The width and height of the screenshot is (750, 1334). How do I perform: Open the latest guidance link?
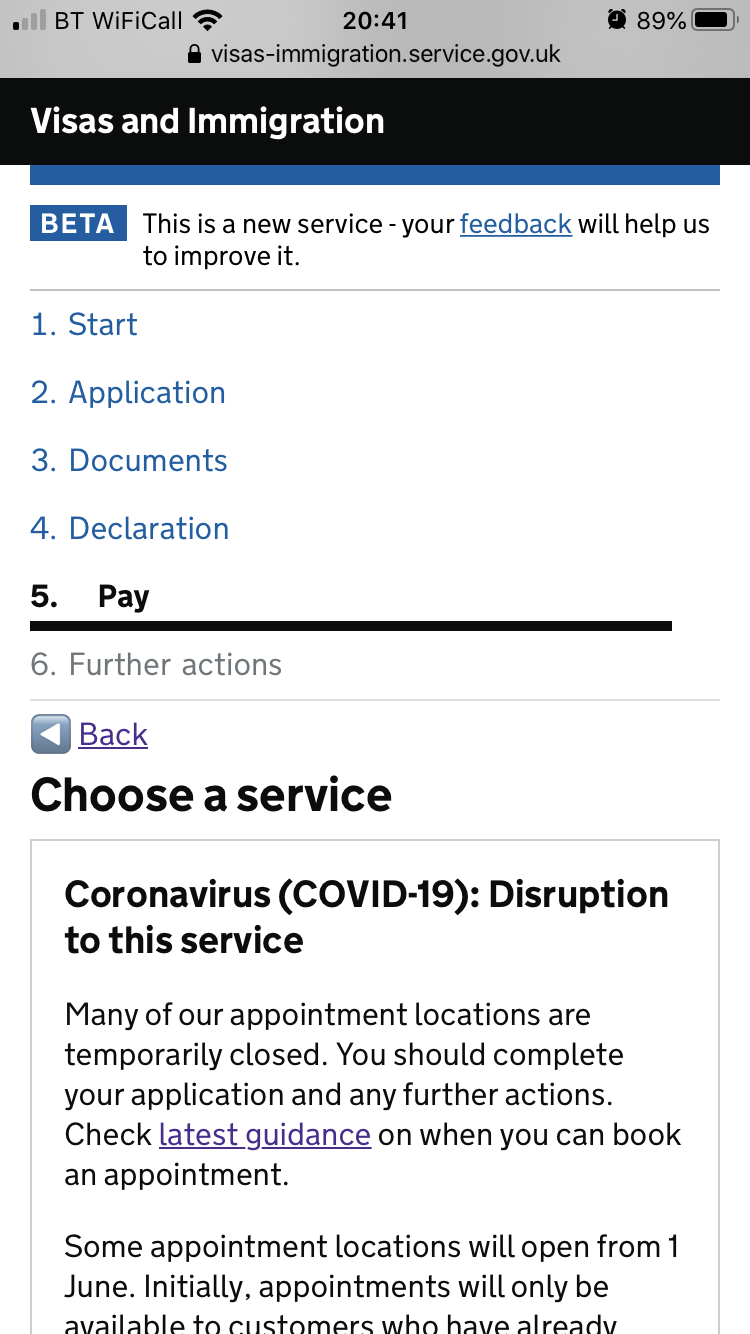point(265,1135)
